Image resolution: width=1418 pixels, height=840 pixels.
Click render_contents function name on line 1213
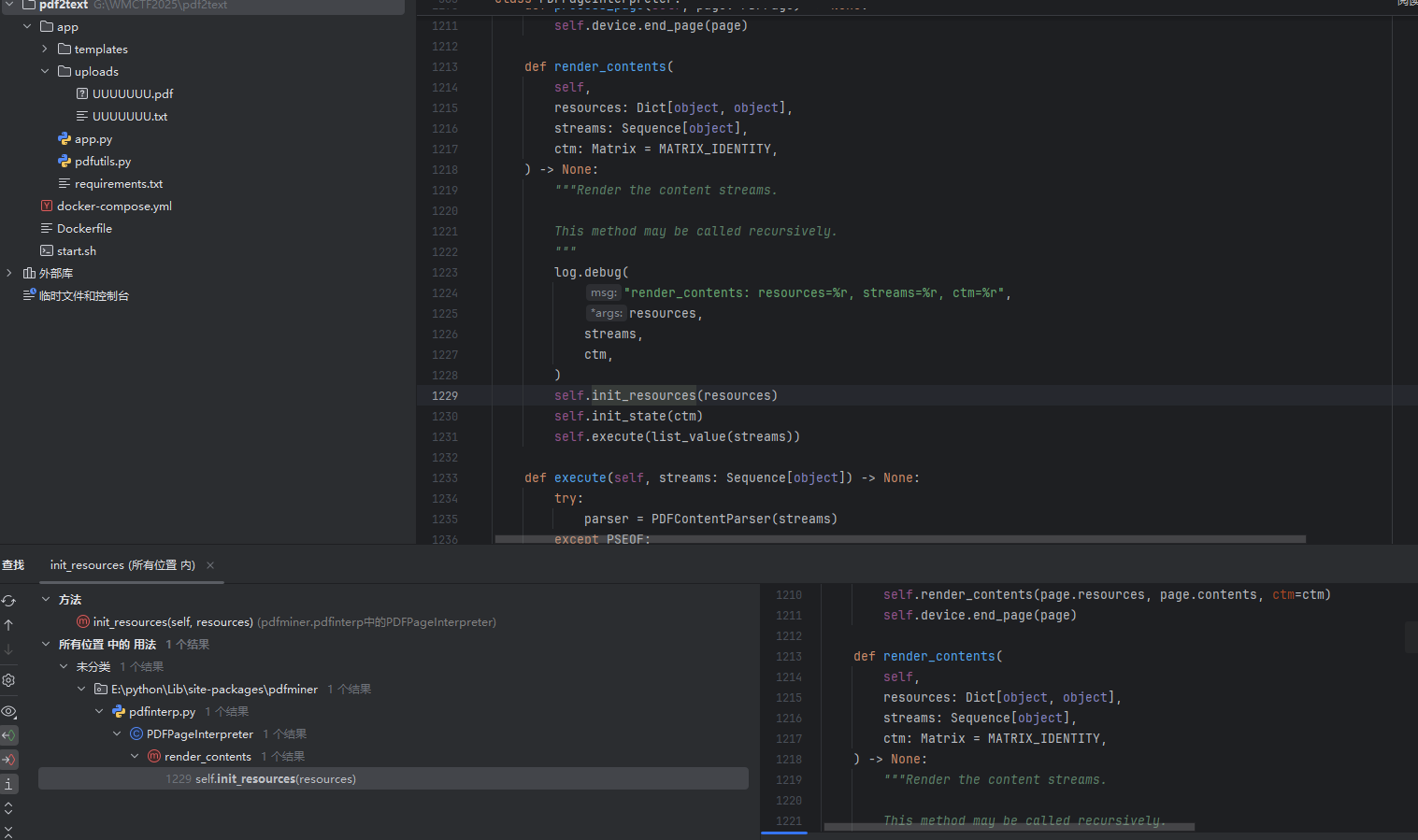[610, 66]
